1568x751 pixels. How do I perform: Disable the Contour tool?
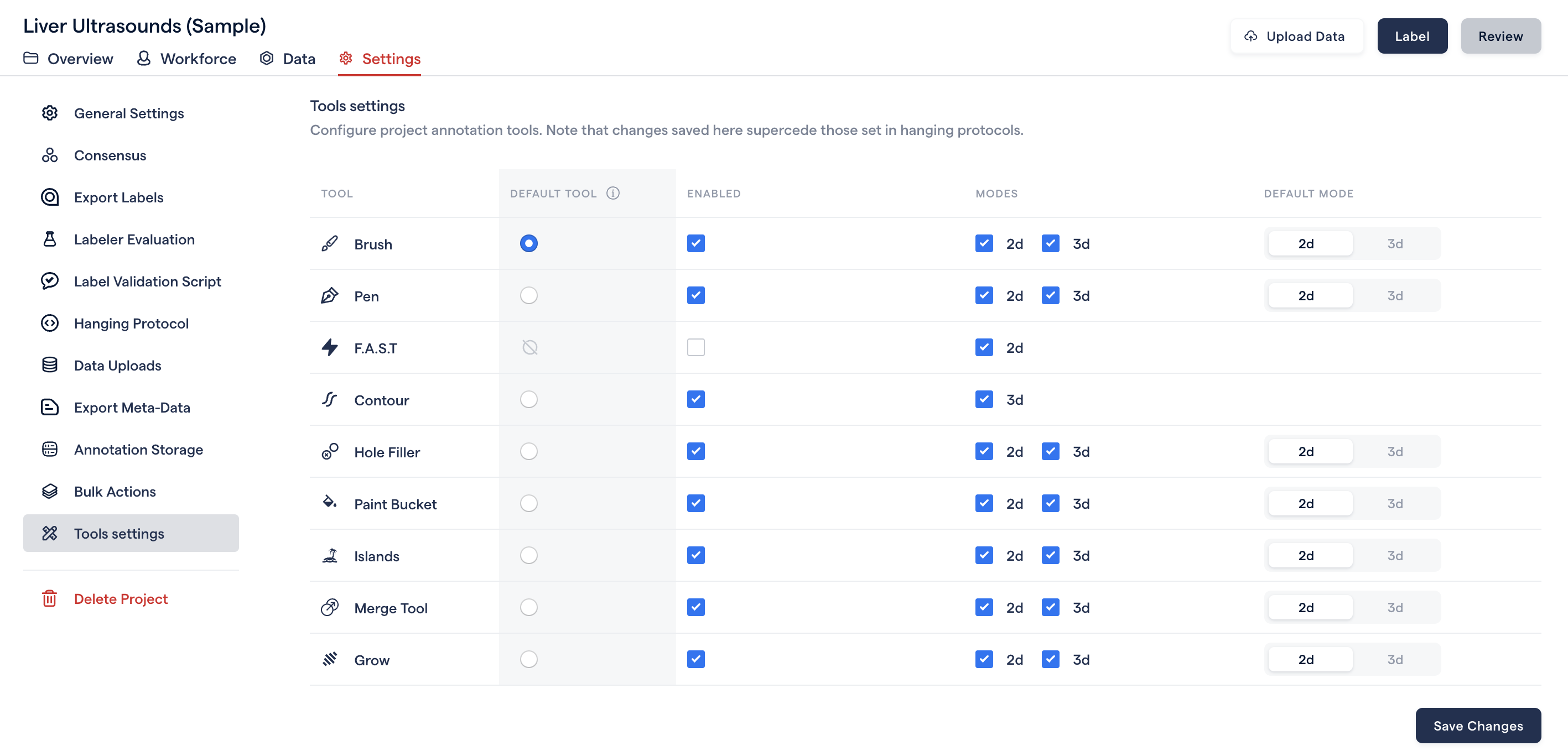click(695, 399)
